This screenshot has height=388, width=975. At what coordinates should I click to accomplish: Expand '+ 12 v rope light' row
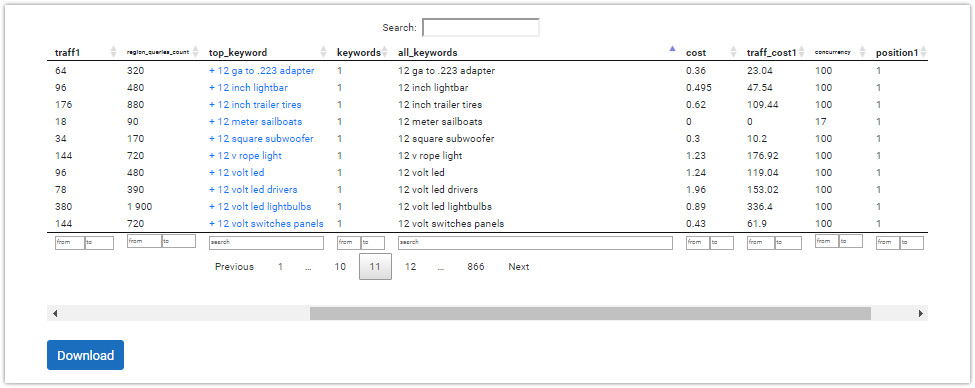pos(245,155)
